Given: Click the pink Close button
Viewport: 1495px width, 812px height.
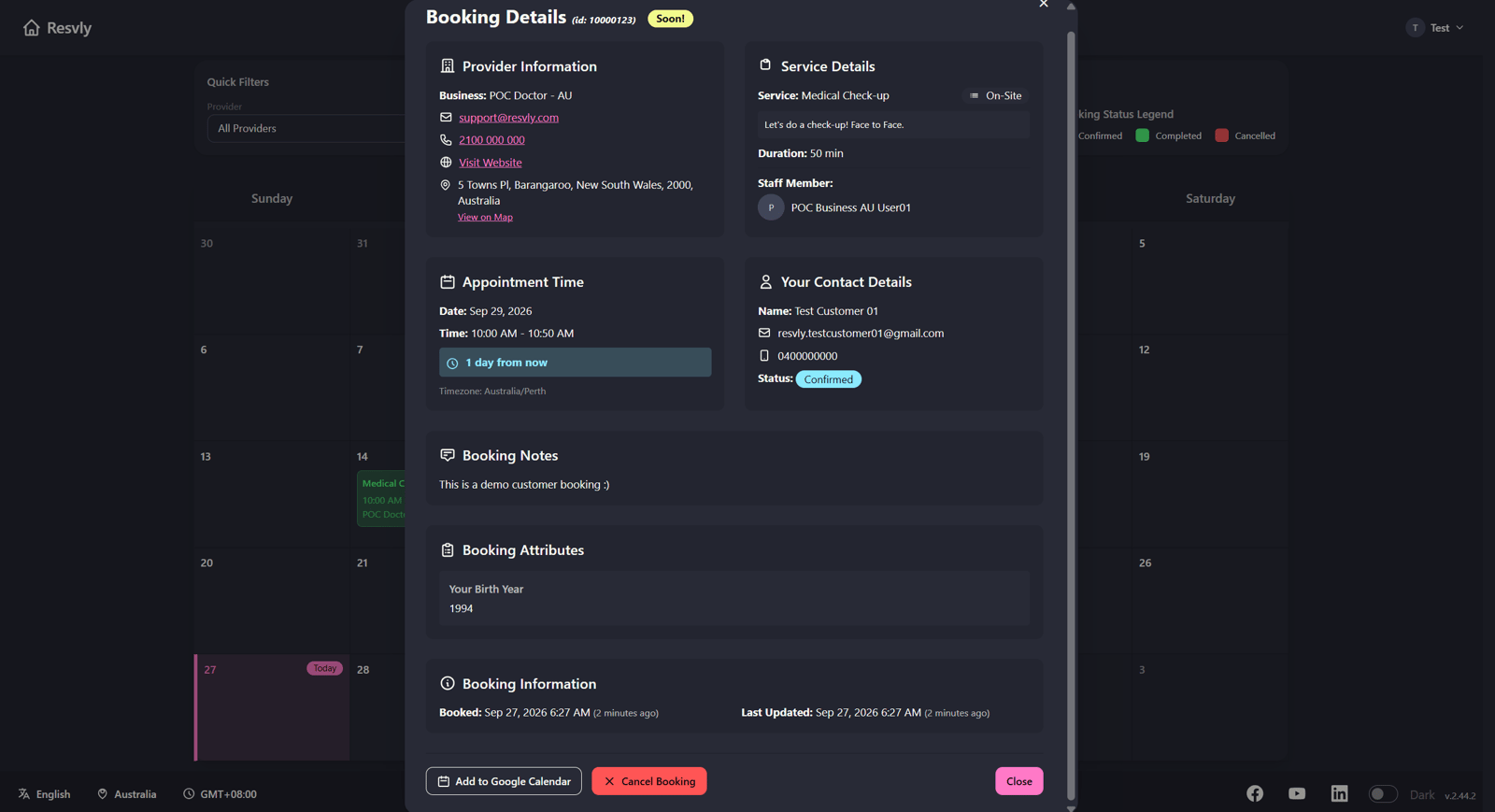Looking at the screenshot, I should [1018, 781].
